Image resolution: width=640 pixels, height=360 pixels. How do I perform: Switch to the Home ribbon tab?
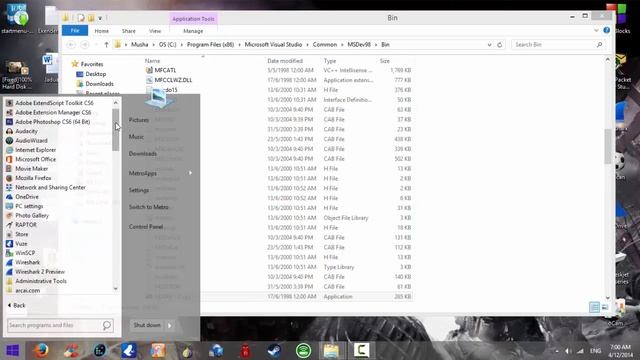pos(102,31)
